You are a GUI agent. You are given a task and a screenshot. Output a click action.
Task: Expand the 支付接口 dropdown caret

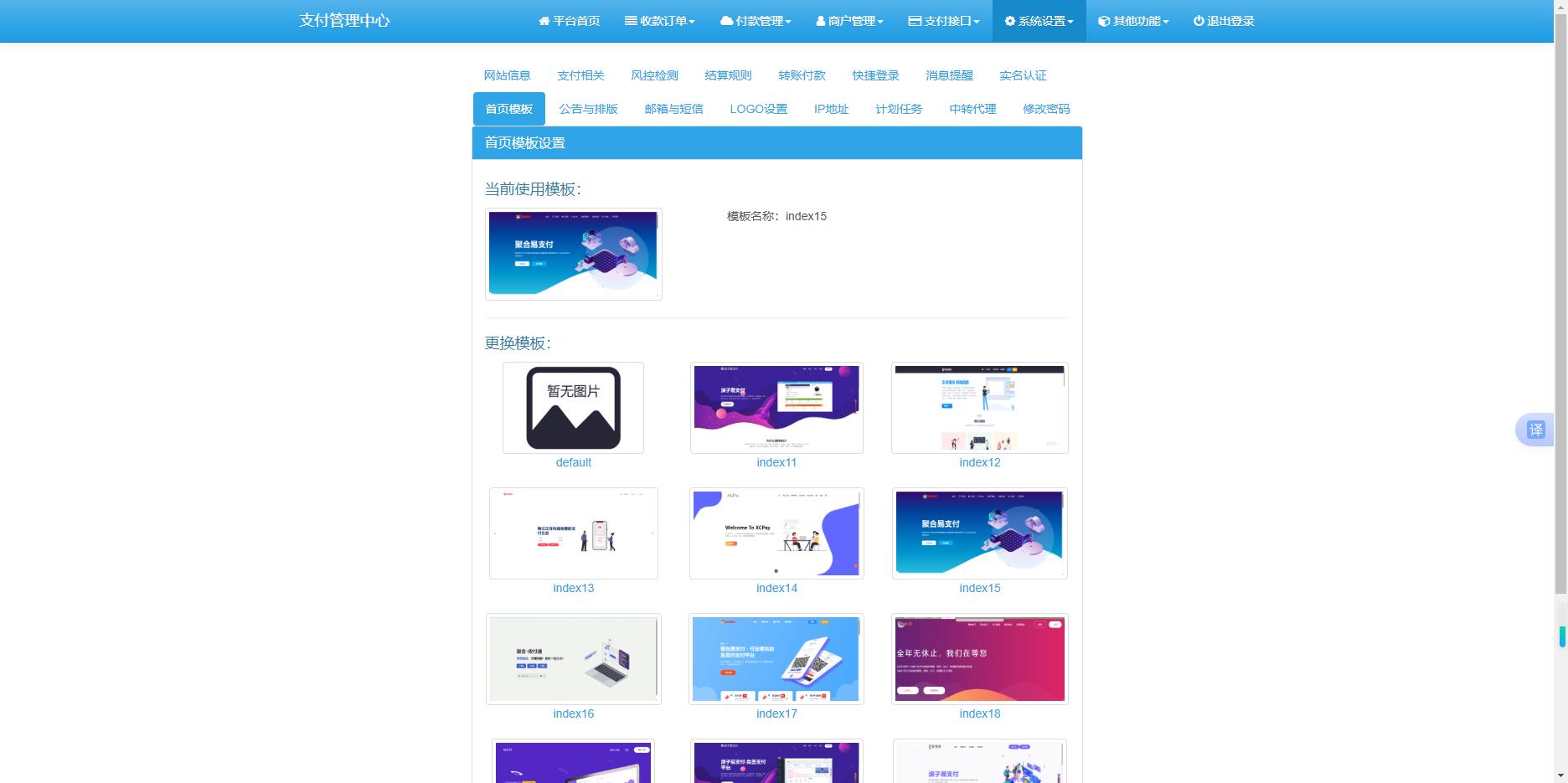point(977,22)
